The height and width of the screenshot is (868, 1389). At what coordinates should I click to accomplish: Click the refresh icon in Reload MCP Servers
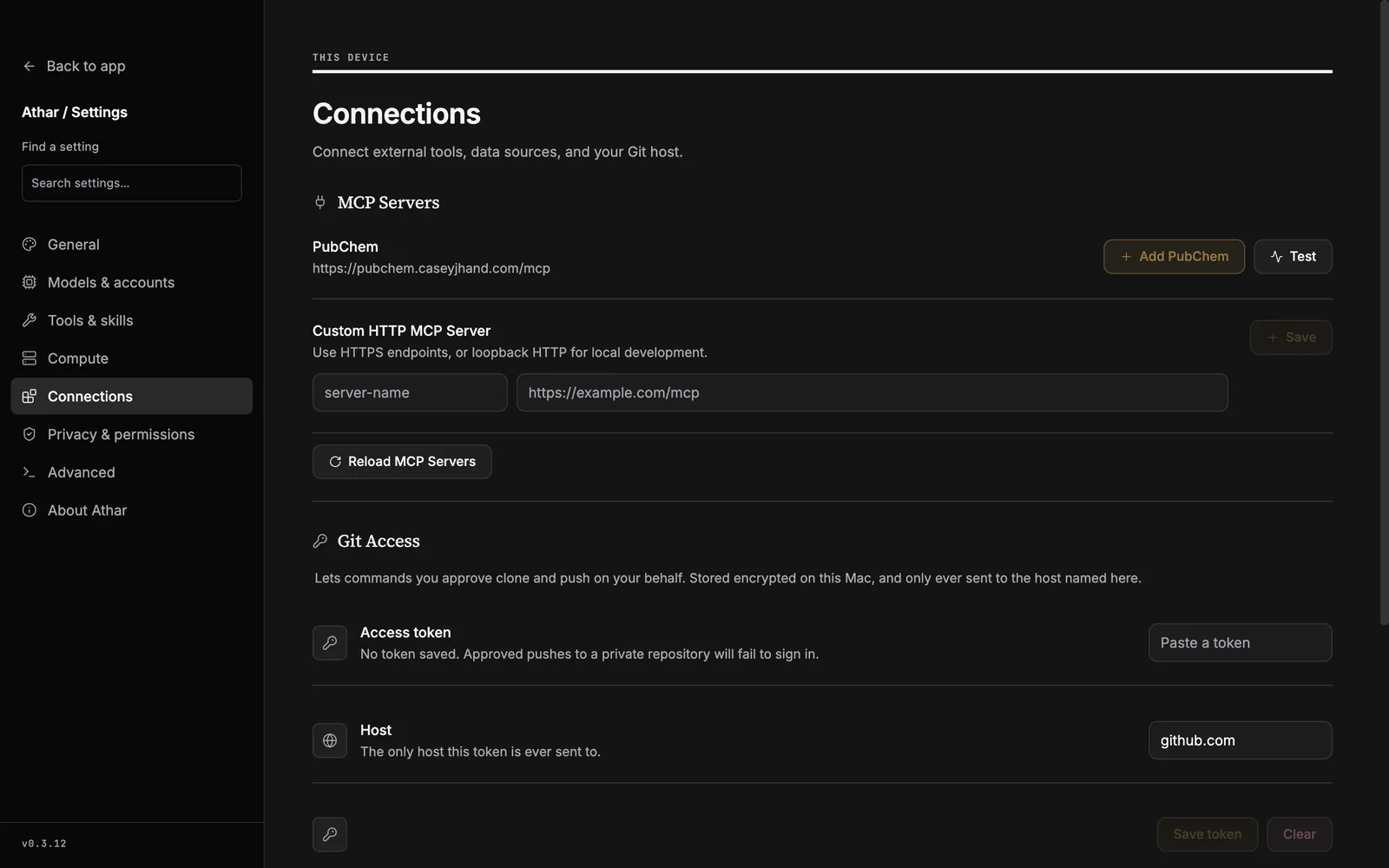[x=335, y=462]
